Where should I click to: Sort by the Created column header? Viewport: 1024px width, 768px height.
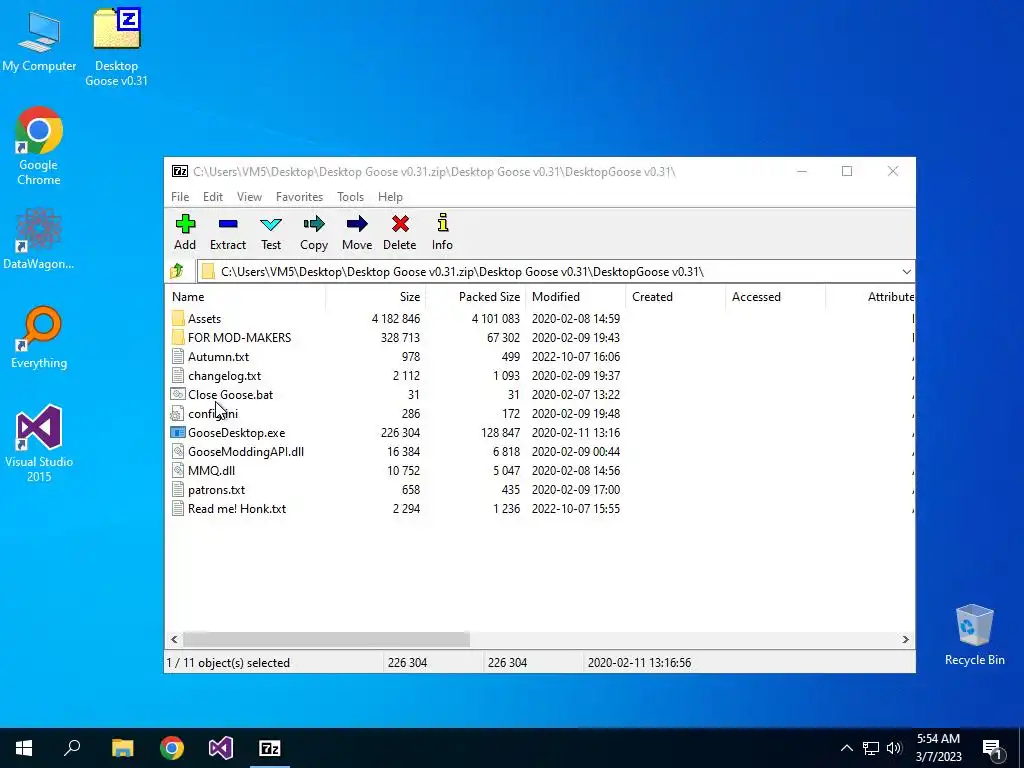click(x=675, y=296)
